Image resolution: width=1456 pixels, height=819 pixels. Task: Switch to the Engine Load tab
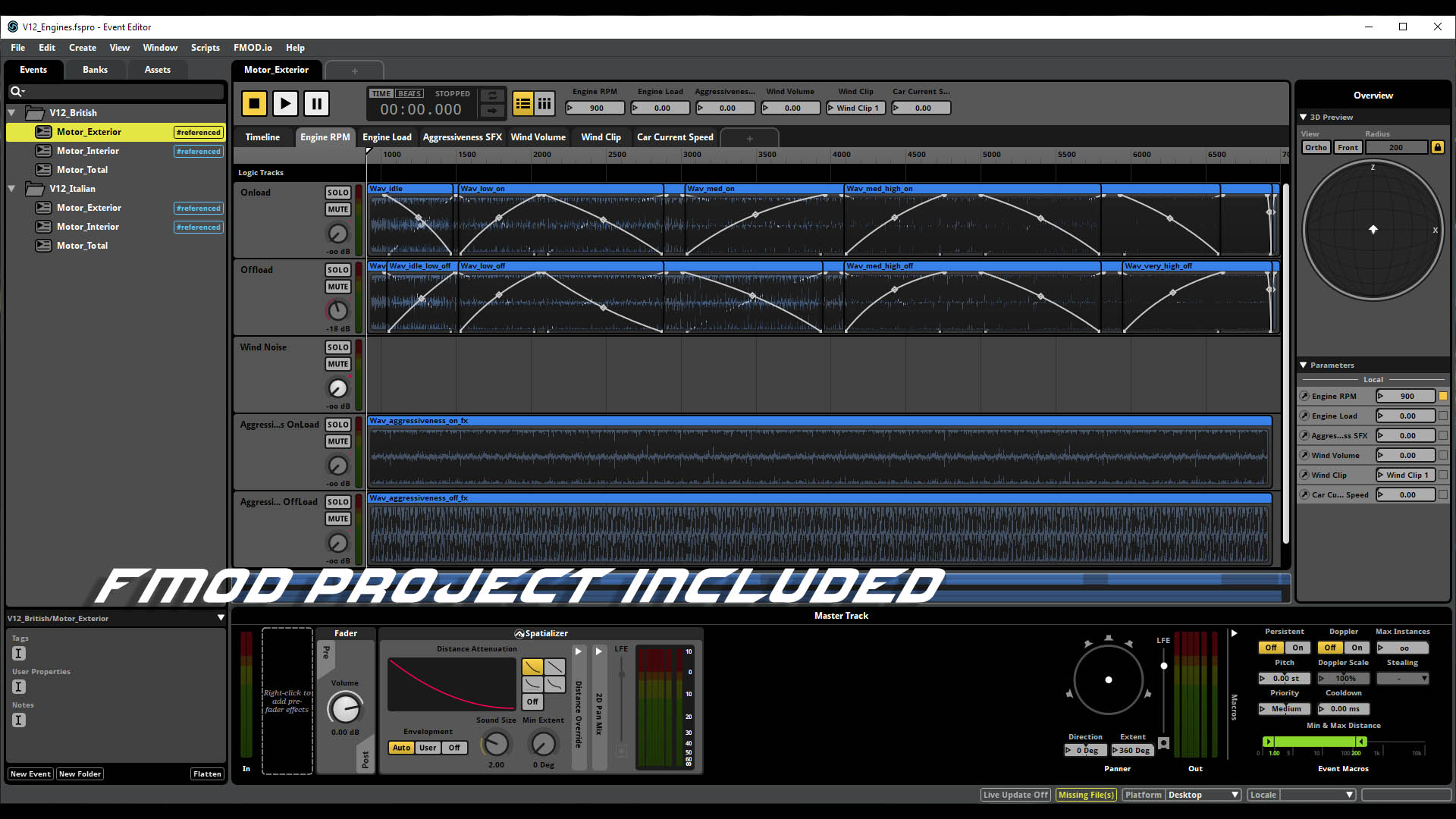coord(387,137)
